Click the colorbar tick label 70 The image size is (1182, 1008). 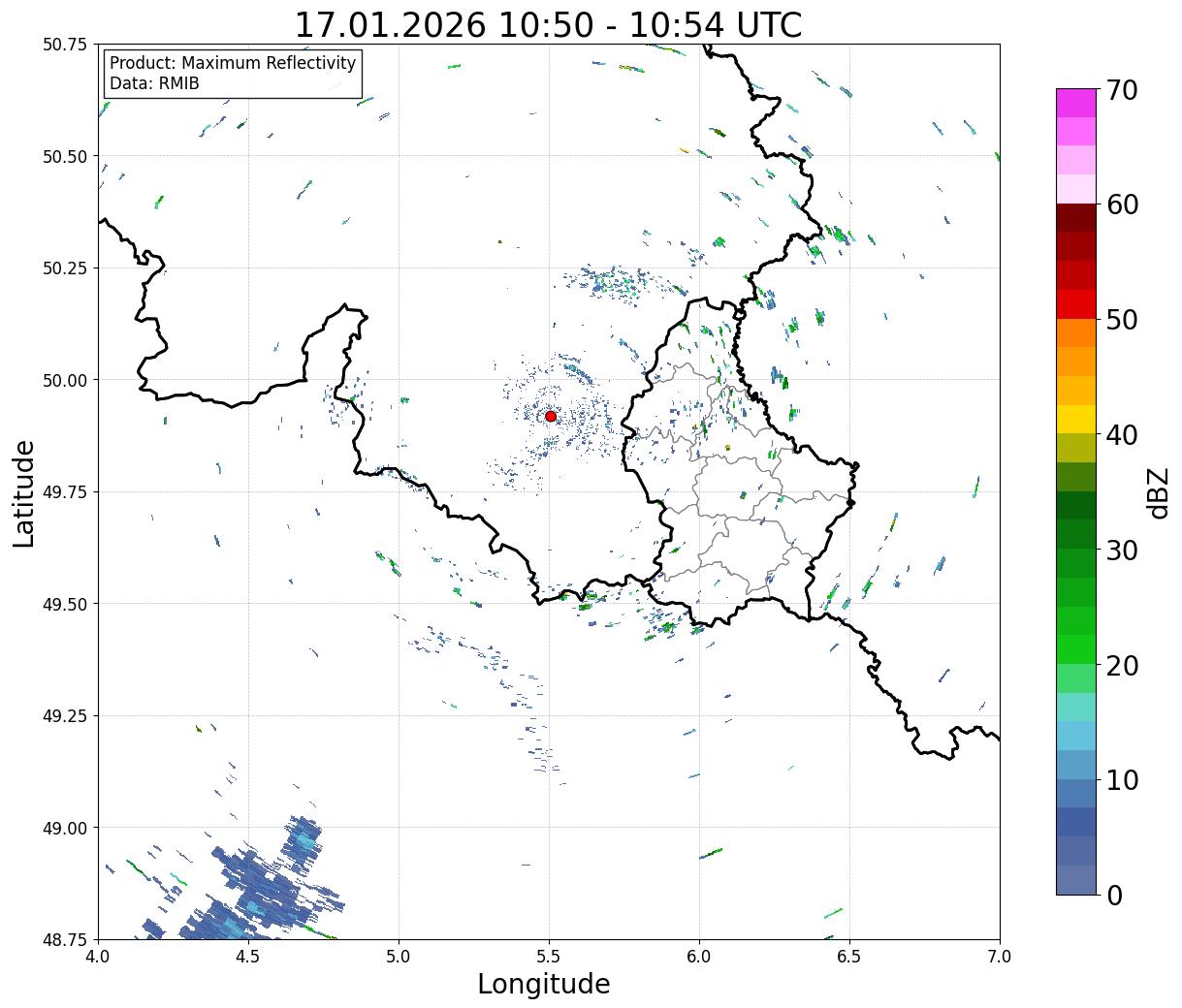pyautogui.click(x=1122, y=90)
